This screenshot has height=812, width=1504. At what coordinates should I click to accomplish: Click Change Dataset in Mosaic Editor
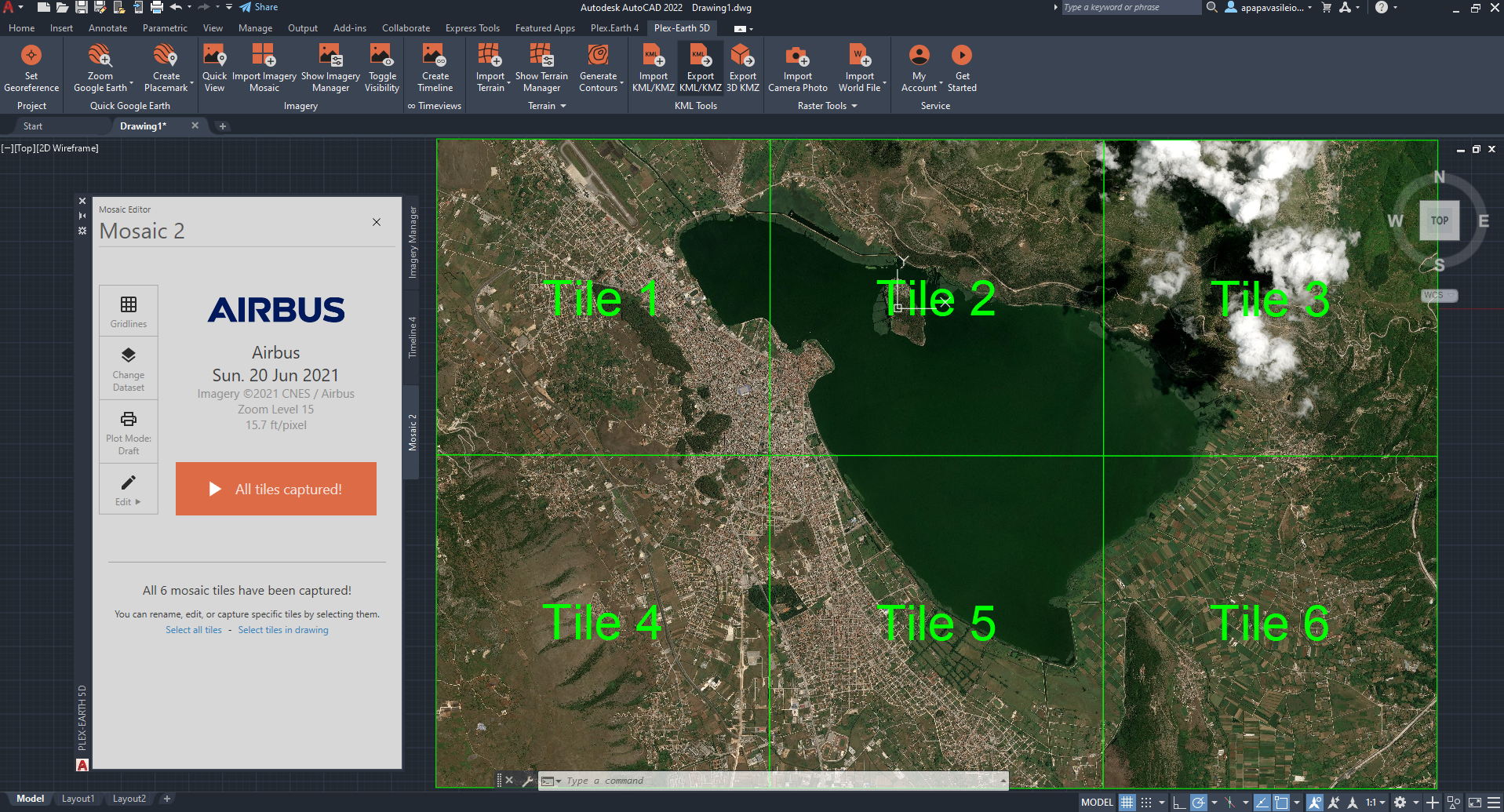point(129,369)
